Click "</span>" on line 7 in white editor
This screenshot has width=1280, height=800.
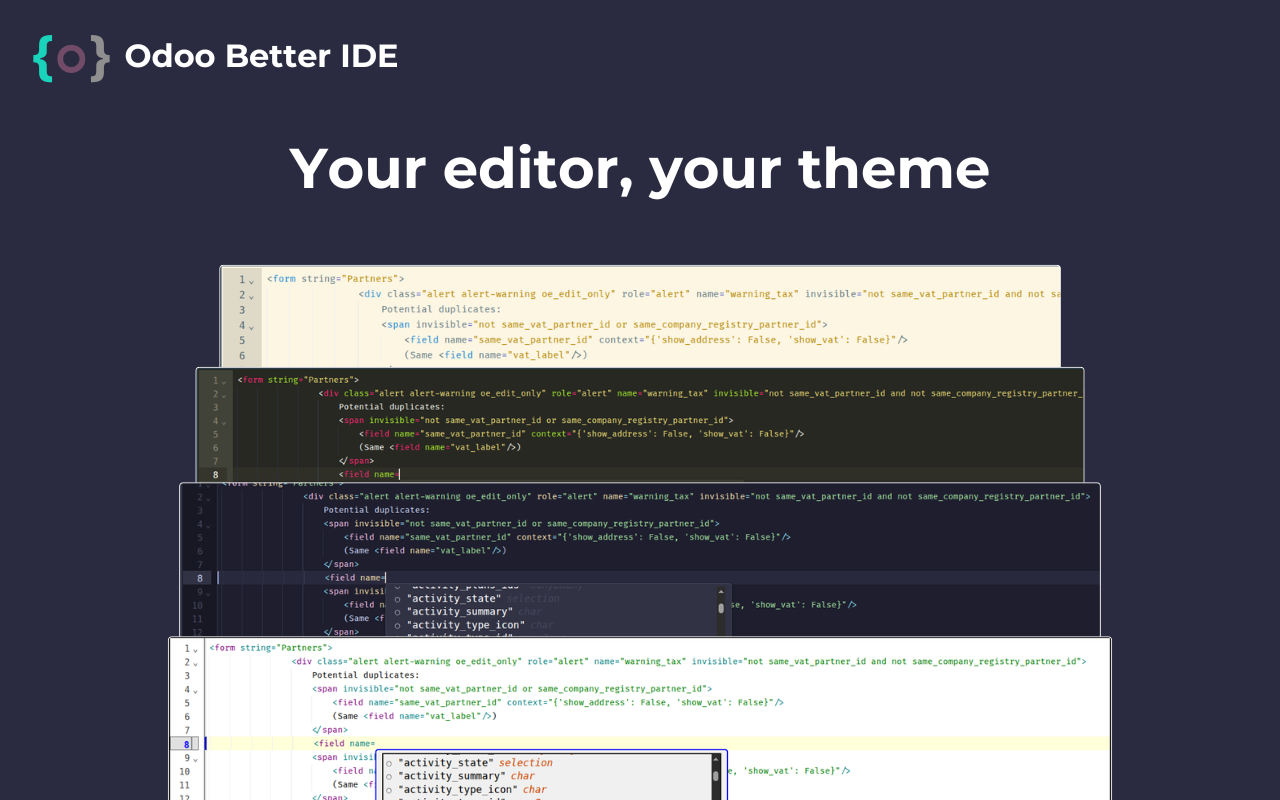coord(330,730)
